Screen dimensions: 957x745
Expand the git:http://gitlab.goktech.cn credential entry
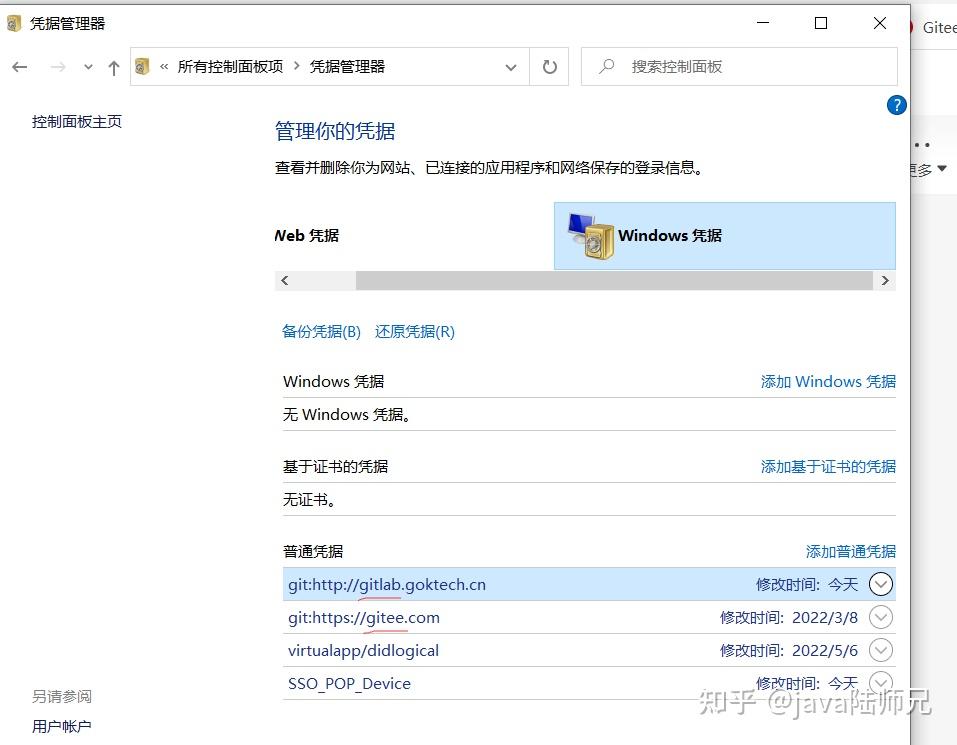pos(880,583)
